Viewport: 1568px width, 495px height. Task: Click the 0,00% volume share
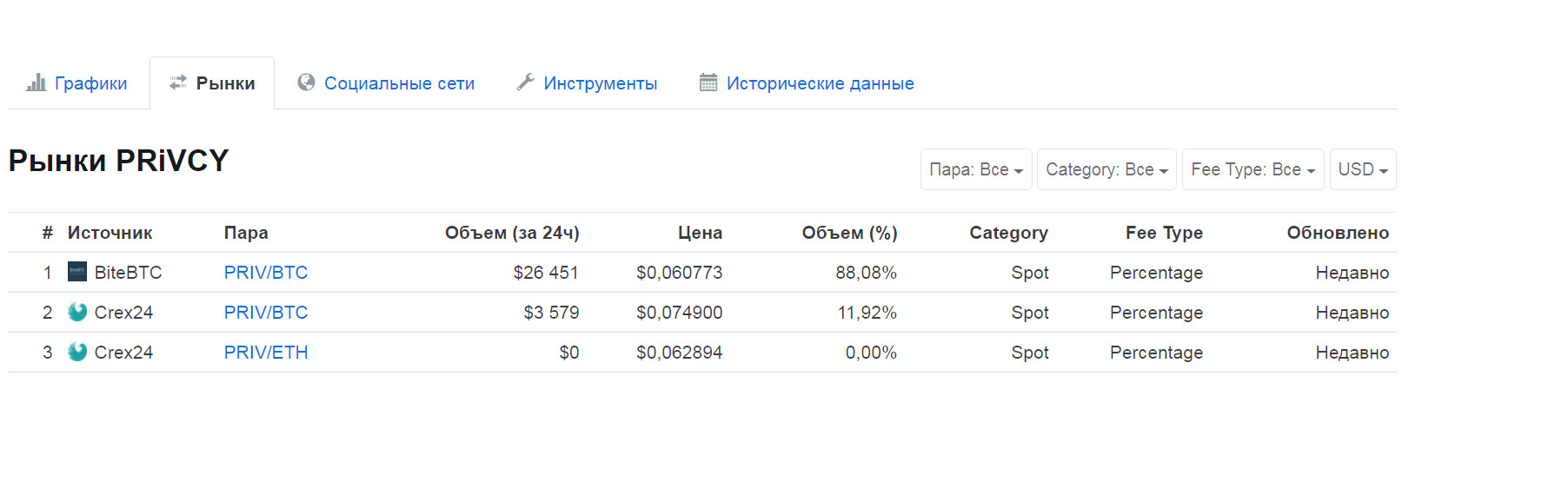[871, 353]
